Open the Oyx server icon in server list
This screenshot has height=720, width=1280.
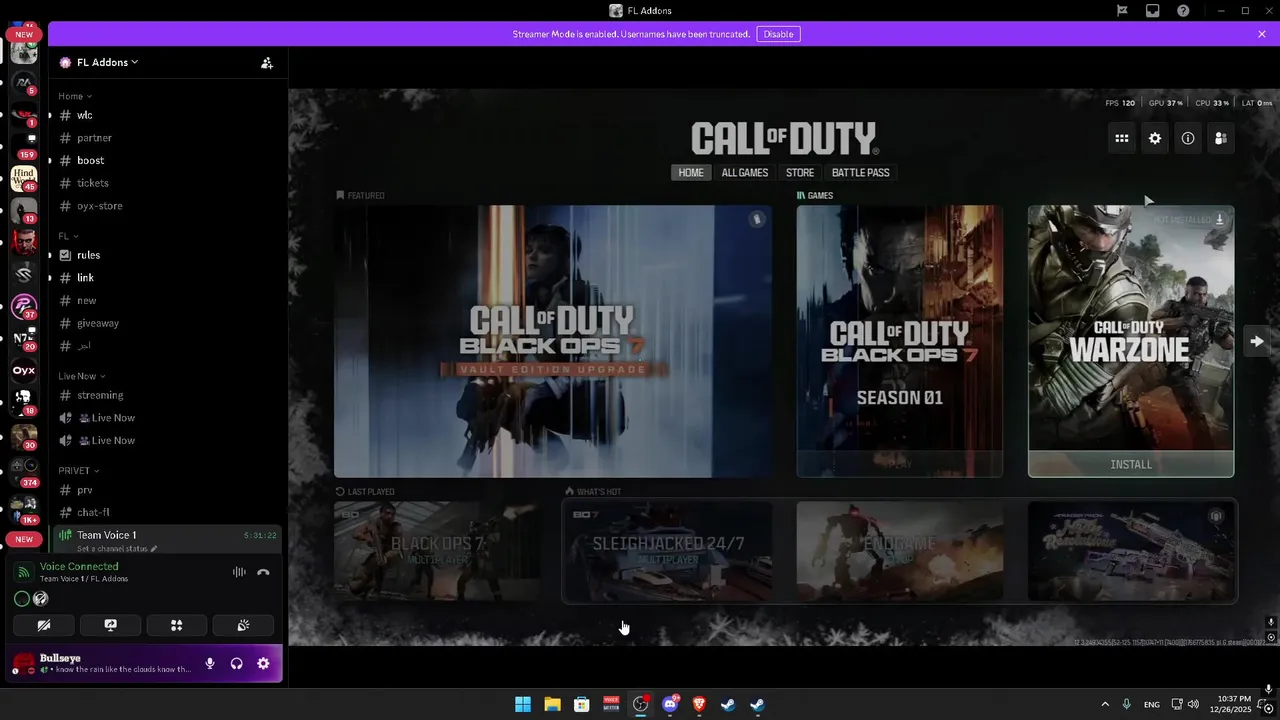(24, 370)
